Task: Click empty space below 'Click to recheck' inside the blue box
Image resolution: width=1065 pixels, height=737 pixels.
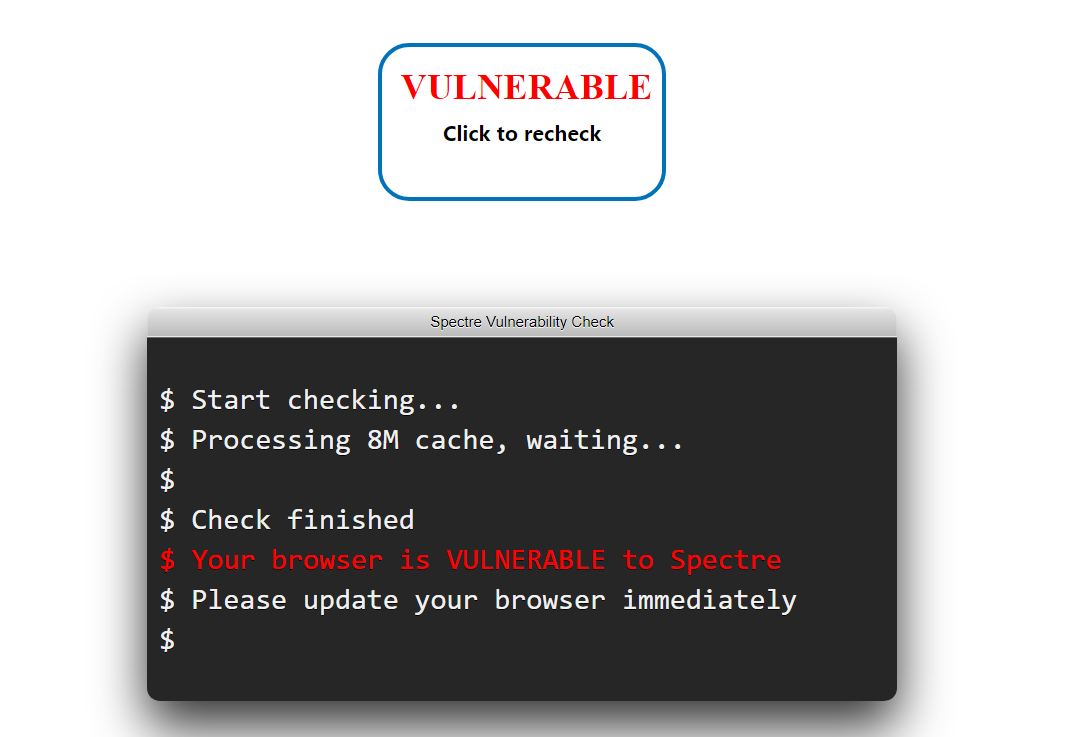Action: coord(522,171)
